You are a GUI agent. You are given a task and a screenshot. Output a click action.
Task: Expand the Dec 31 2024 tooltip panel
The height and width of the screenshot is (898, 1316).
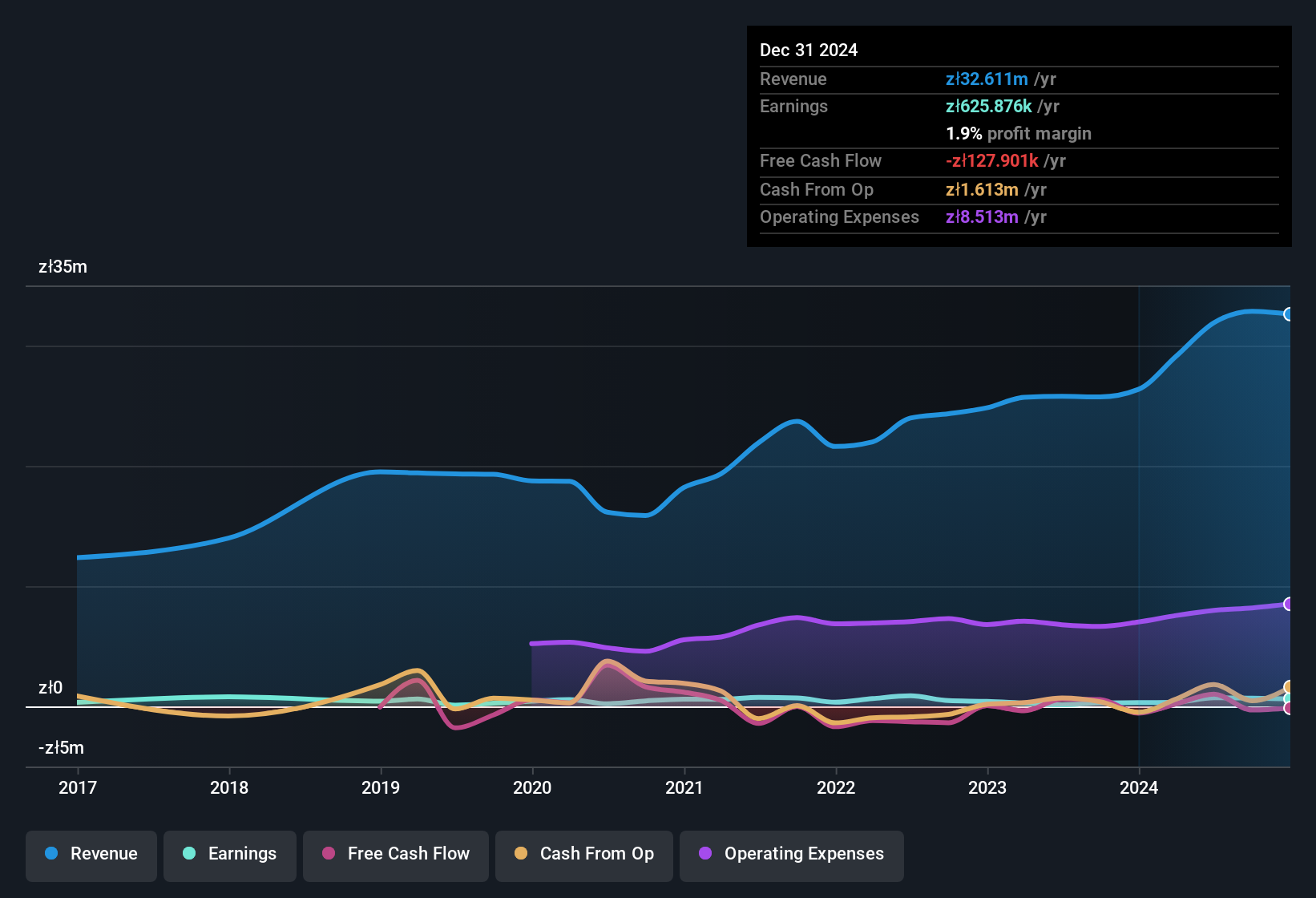tap(1019, 136)
